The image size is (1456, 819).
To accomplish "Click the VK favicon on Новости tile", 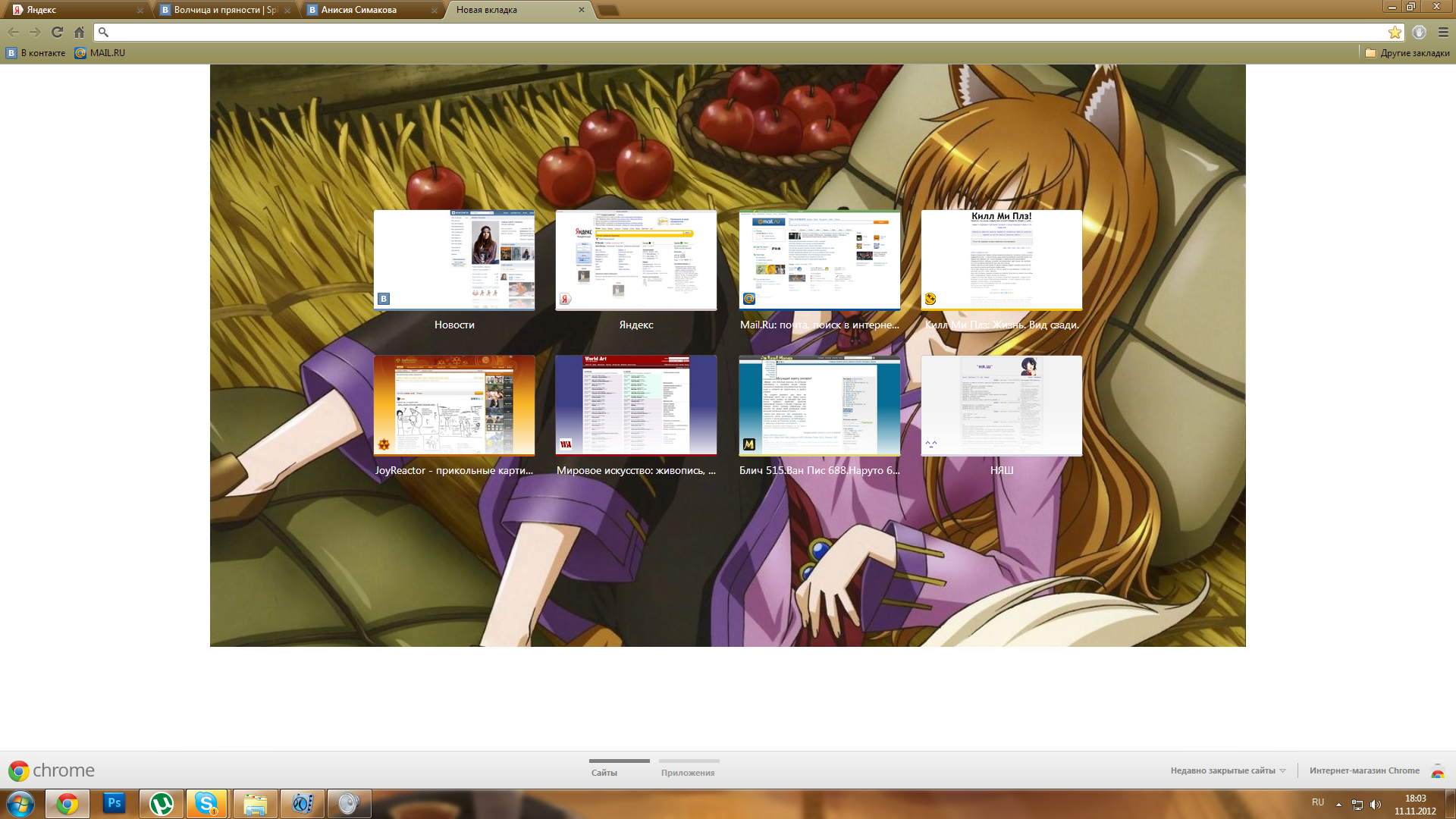I will pyautogui.click(x=384, y=299).
